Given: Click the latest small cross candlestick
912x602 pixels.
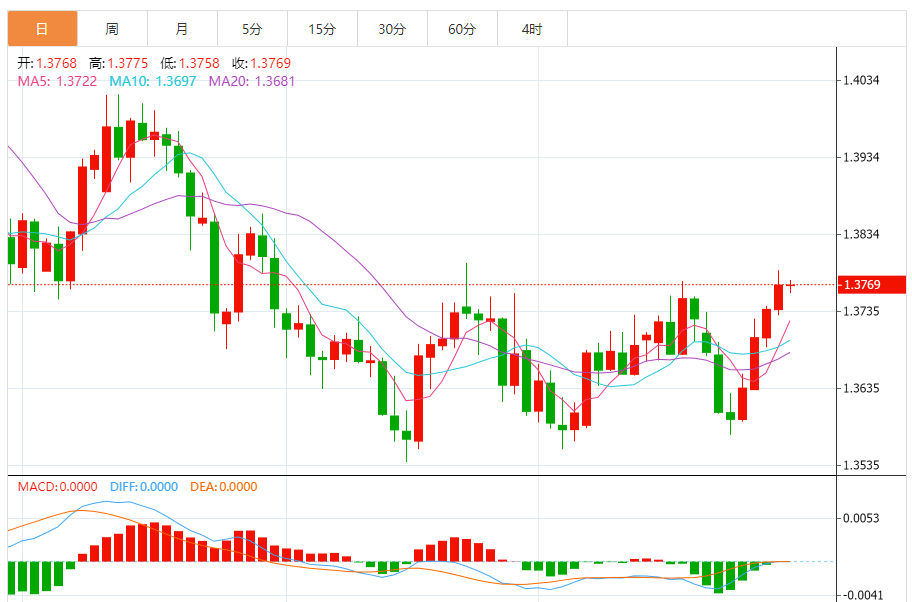Looking at the screenshot, I should click(x=790, y=285).
